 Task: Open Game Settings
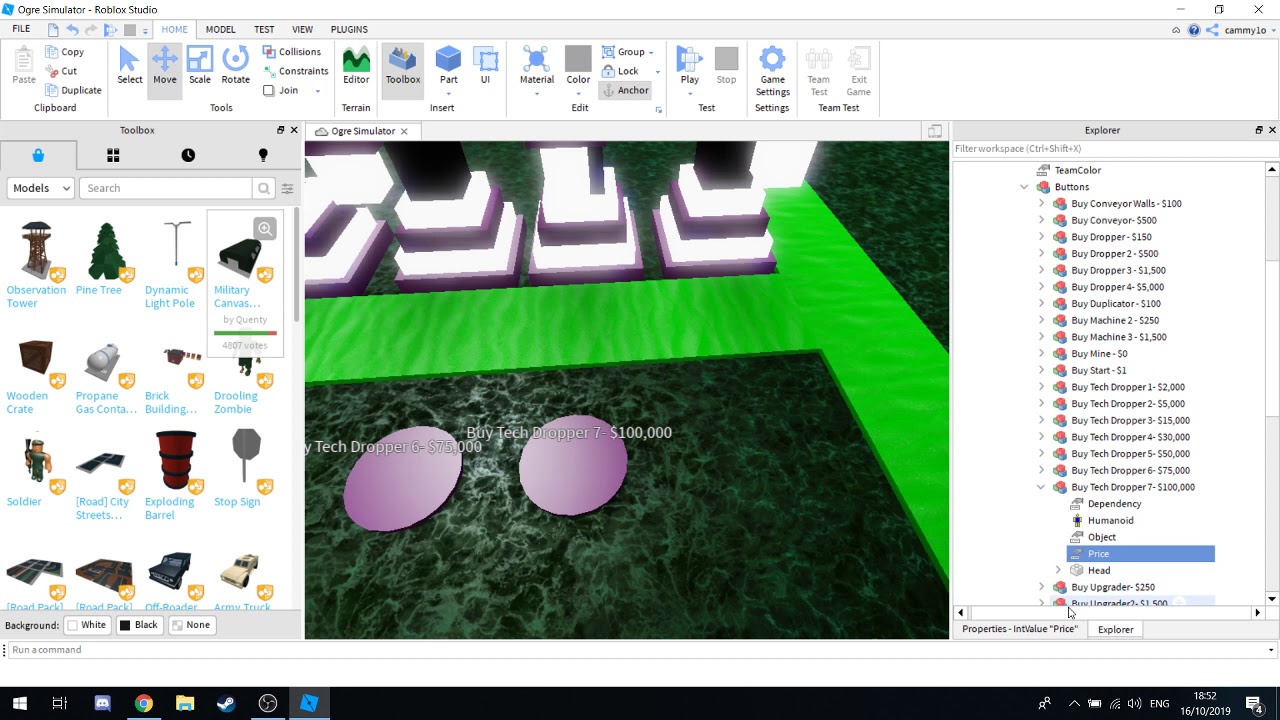click(772, 70)
